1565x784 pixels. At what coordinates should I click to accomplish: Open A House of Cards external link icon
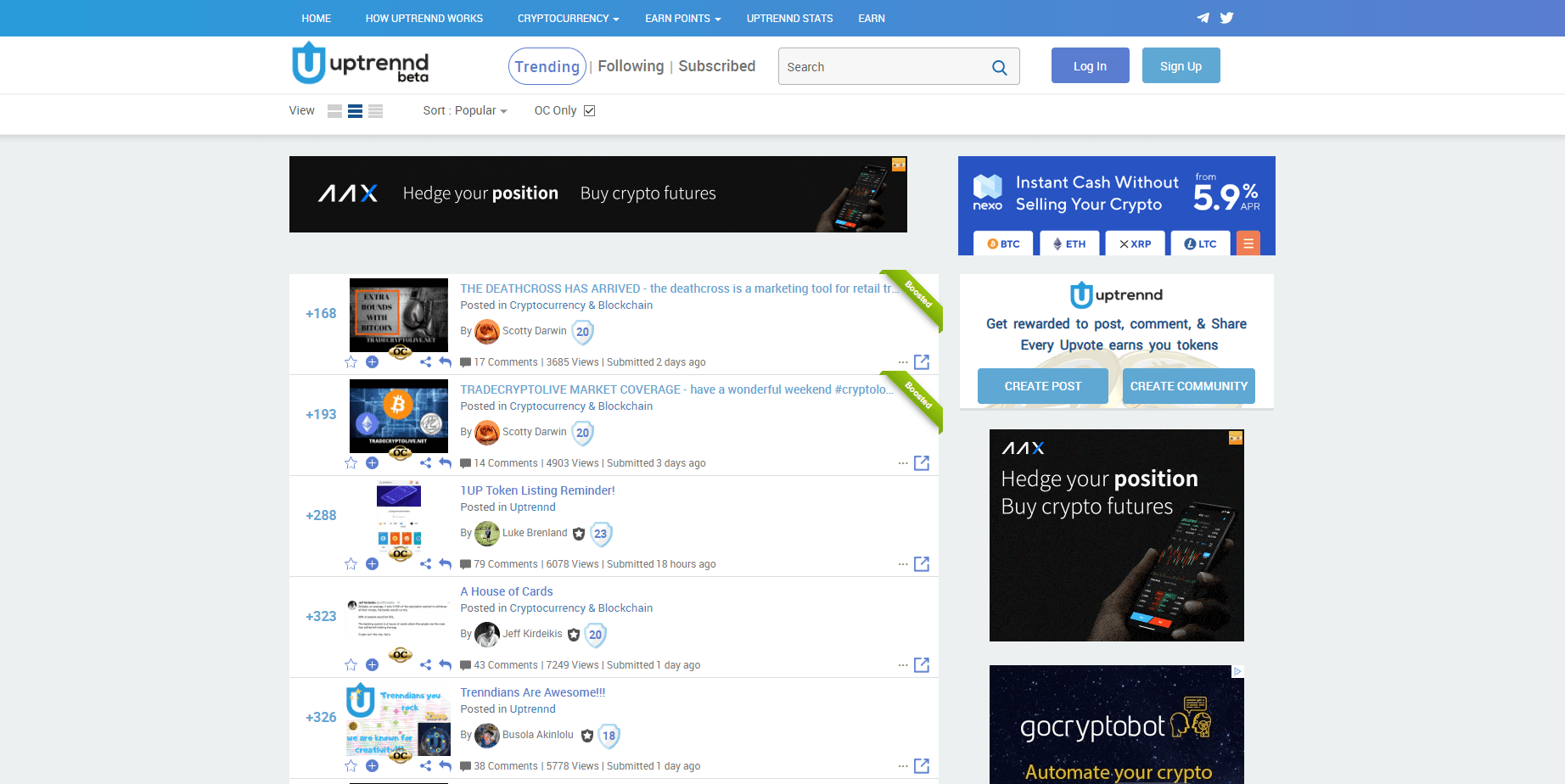pyautogui.click(x=922, y=665)
